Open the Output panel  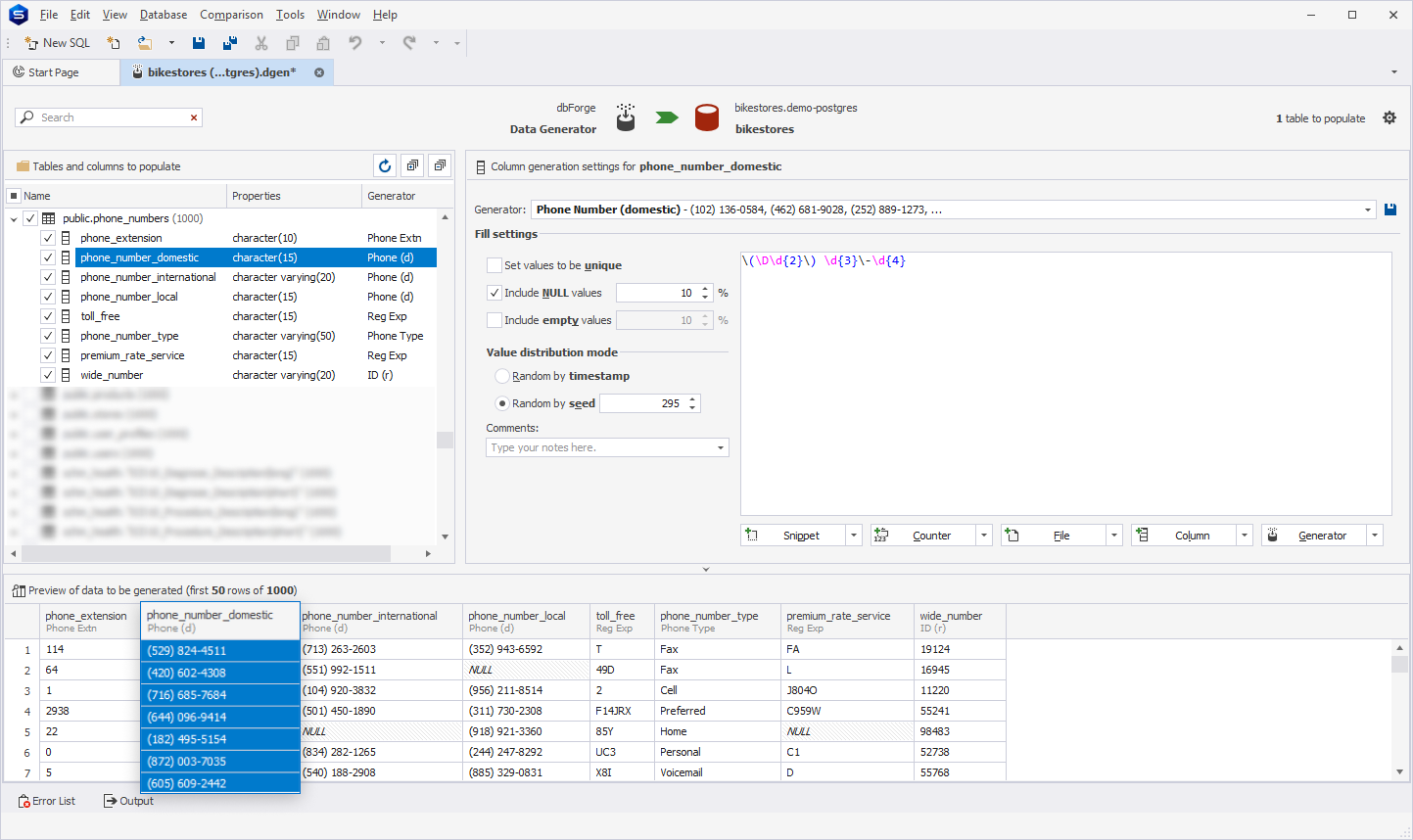tap(128, 801)
